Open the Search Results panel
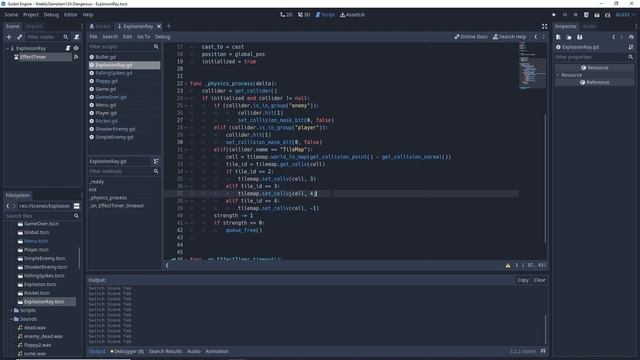Screen dimensions: 640x360 [x=165, y=351]
